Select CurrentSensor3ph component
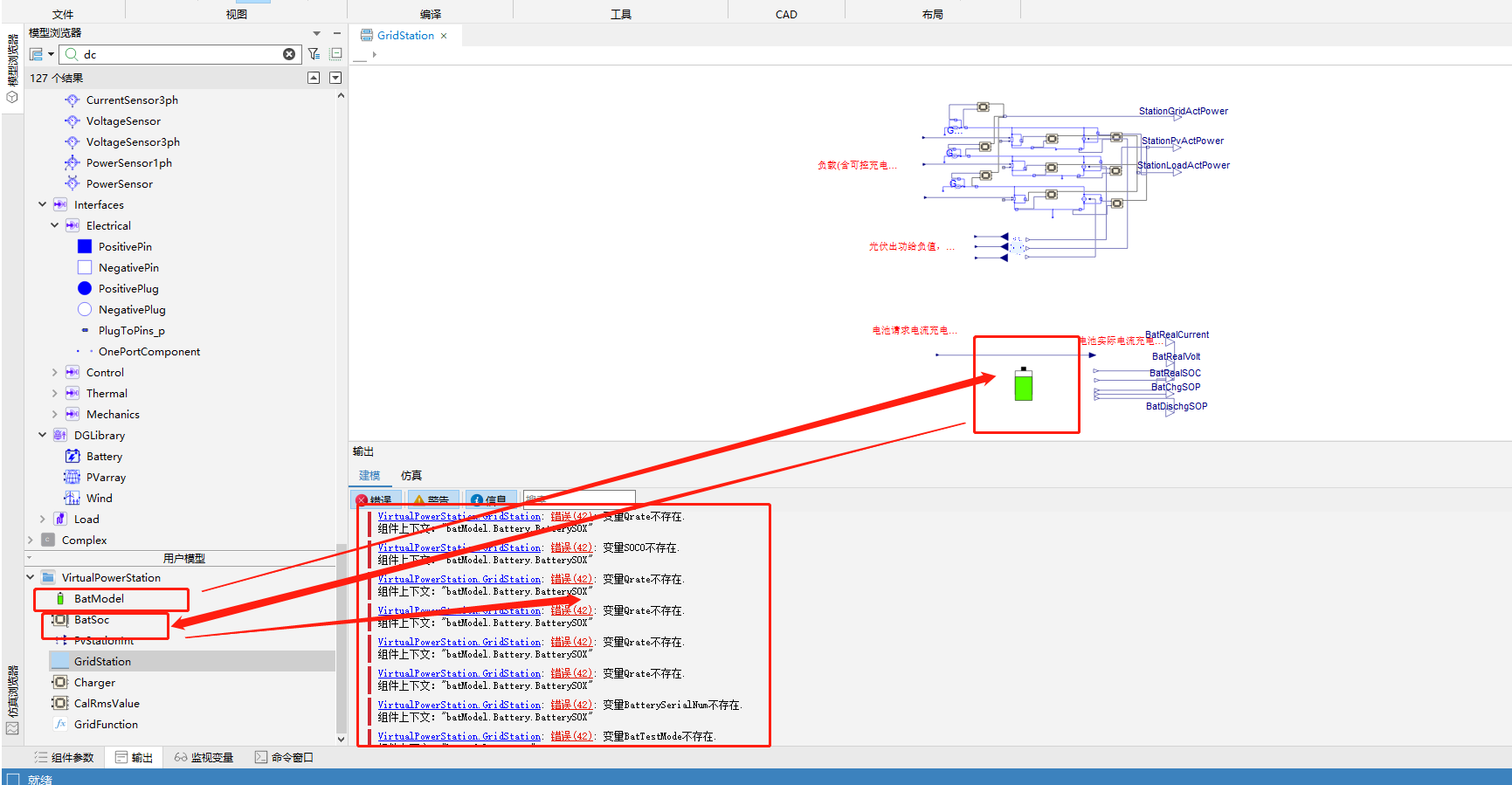The height and width of the screenshot is (785, 1512). (132, 100)
